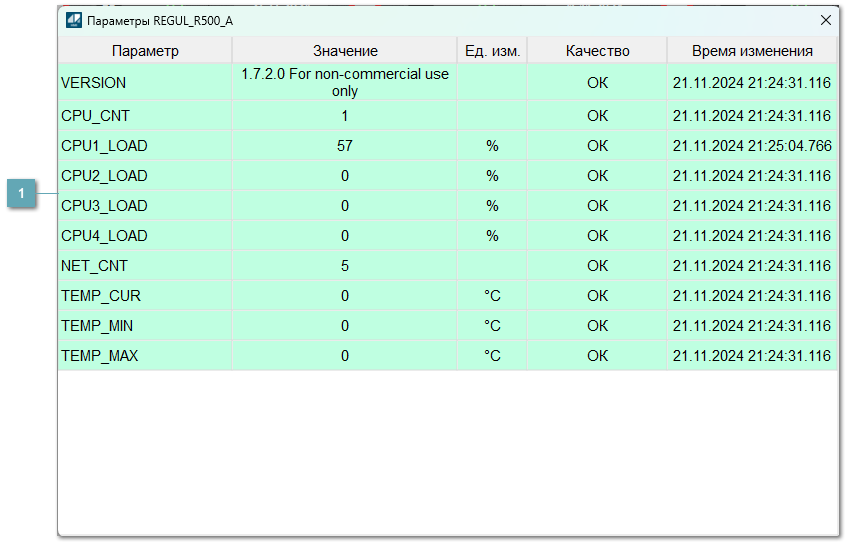The height and width of the screenshot is (545, 852).
Task: Click the change time of TEMP_CUR row
Action: pyautogui.click(x=752, y=295)
